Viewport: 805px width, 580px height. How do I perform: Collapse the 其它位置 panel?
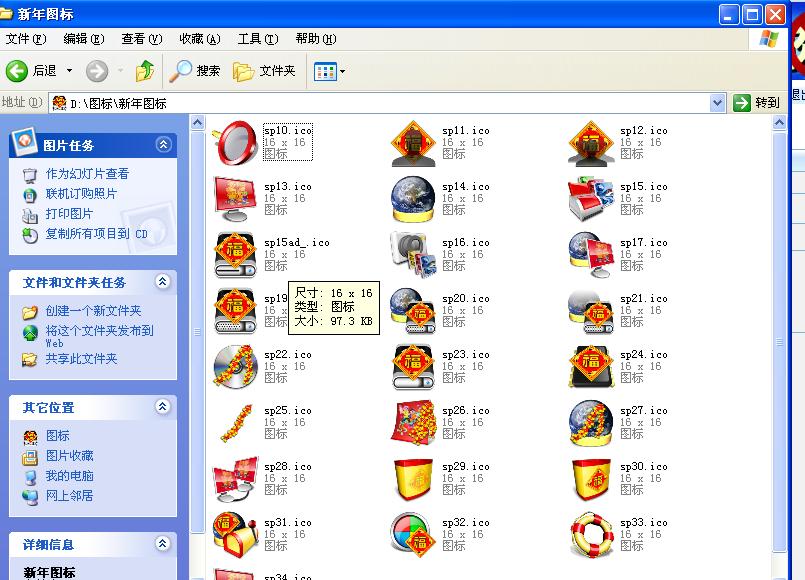(x=163, y=407)
